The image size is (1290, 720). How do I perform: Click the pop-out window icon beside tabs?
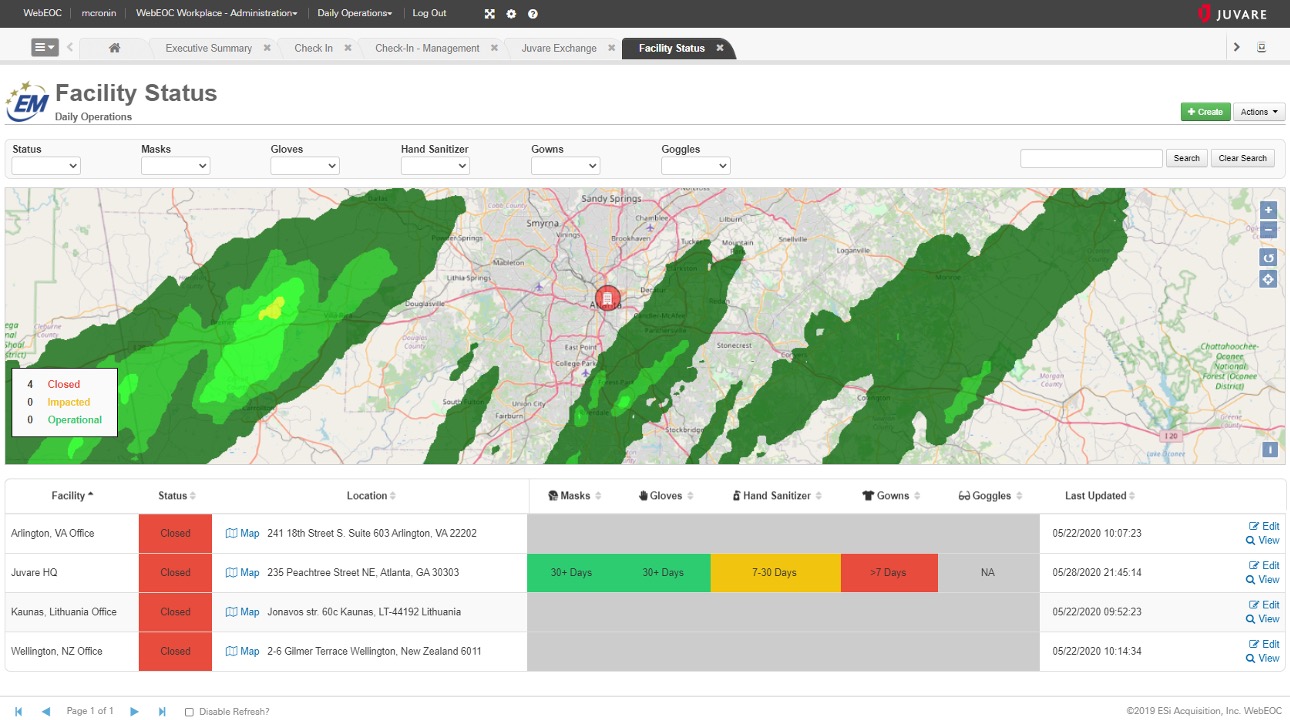pos(1261,47)
